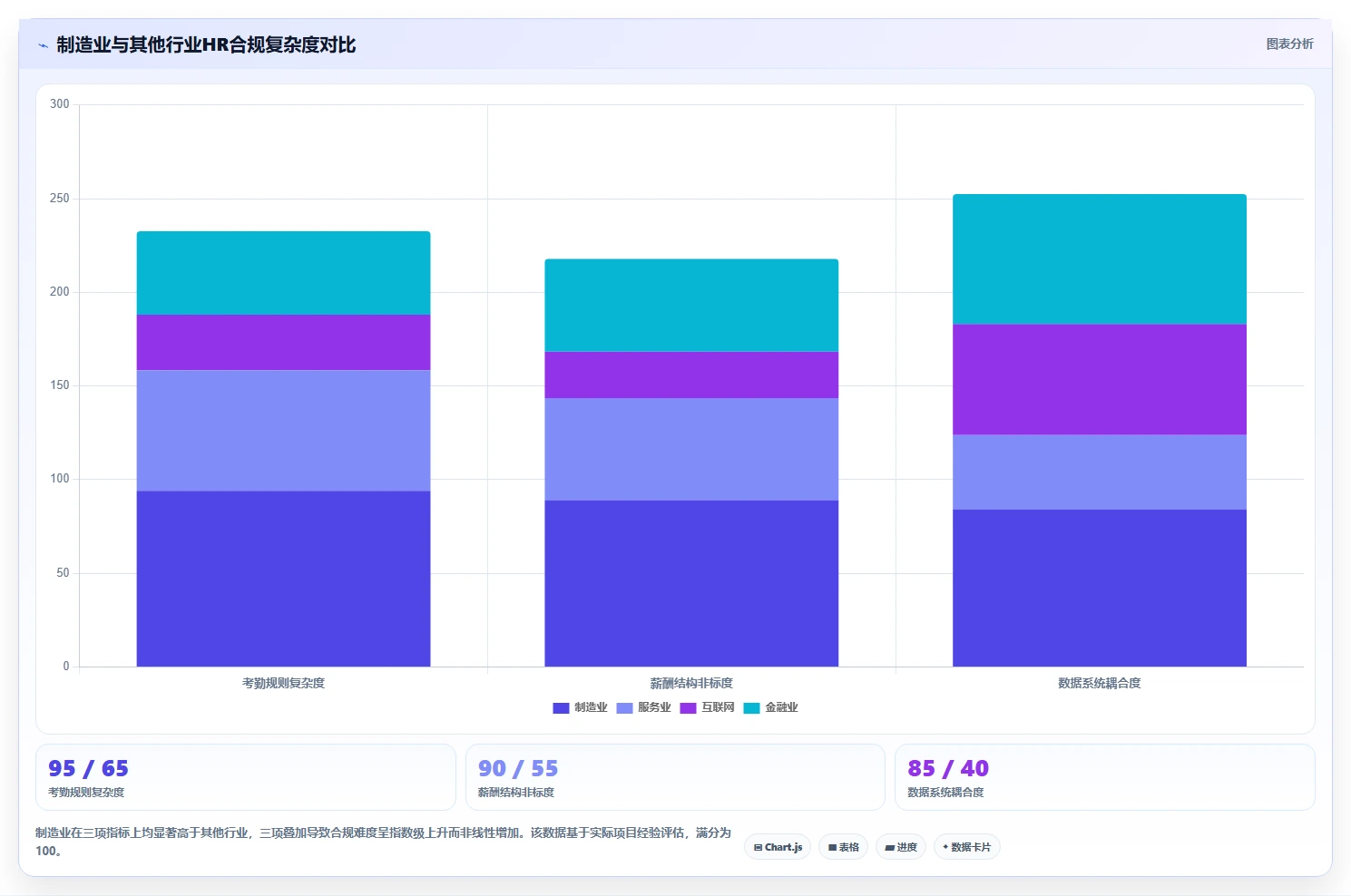Click y-axis tick label 250
1351x896 pixels.
pos(60,199)
